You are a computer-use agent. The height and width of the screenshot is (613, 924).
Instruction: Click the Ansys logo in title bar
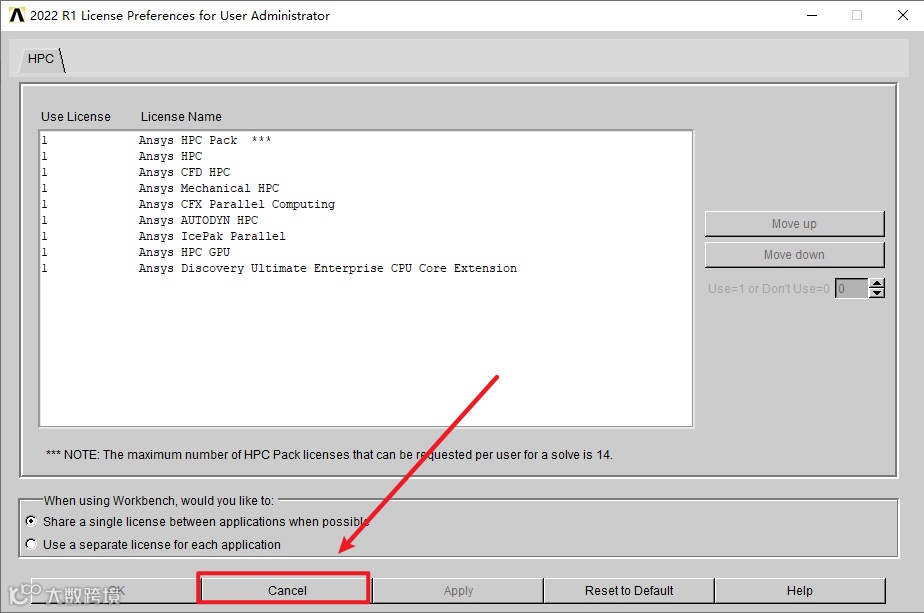[17, 15]
